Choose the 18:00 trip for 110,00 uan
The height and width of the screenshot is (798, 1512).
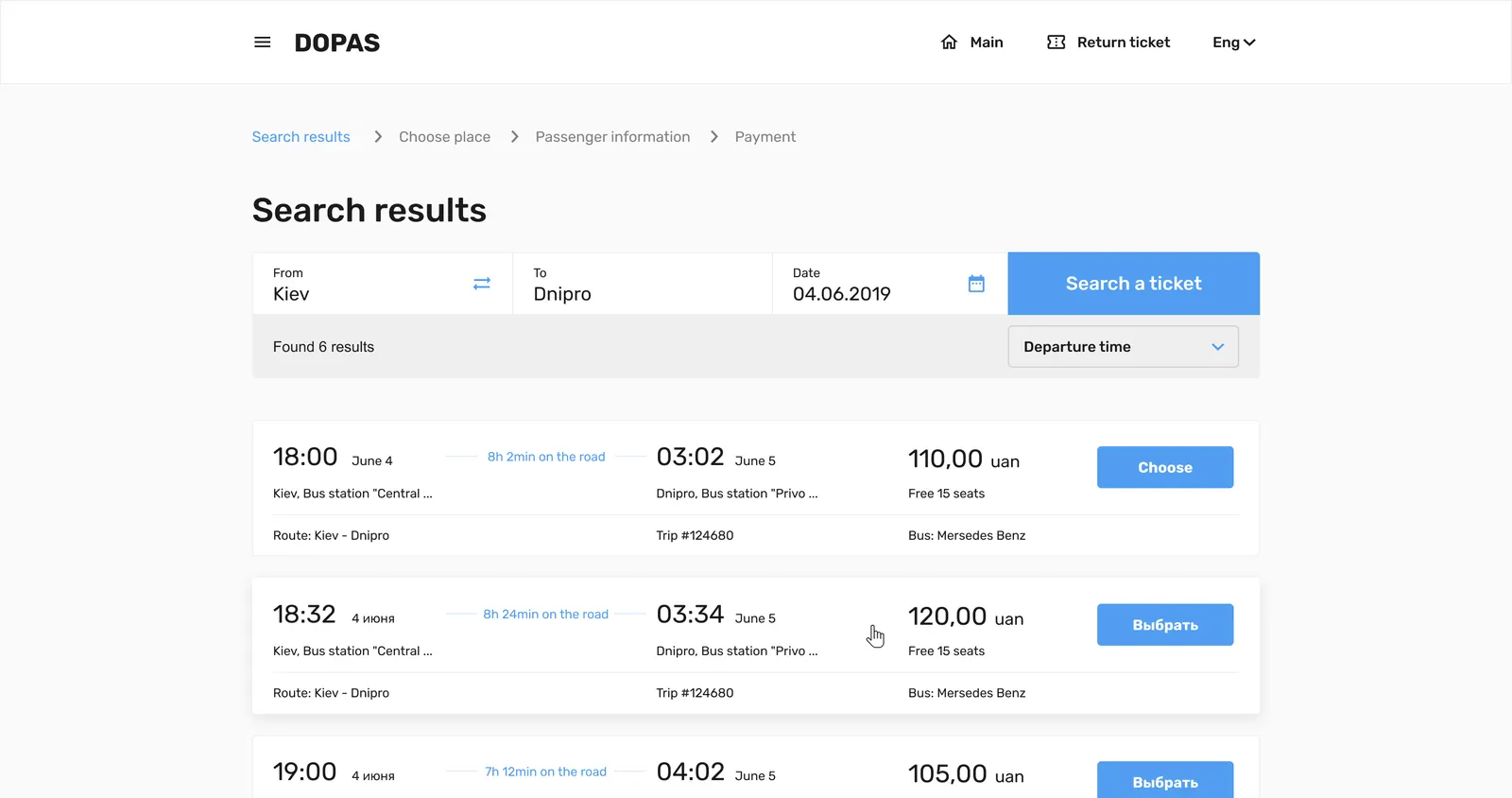tap(1165, 467)
